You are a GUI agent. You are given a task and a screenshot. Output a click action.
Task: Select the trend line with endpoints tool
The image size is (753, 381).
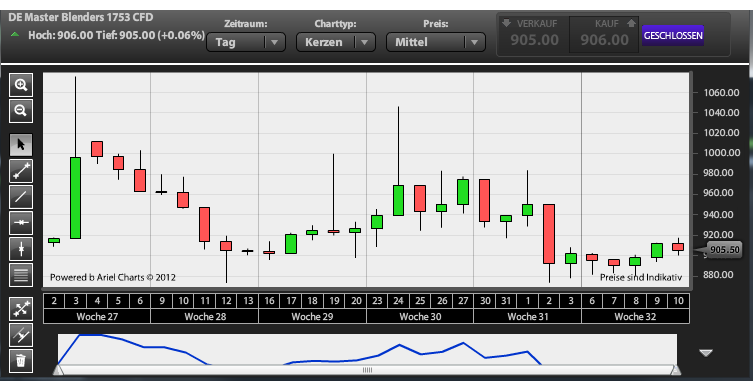coord(21,171)
